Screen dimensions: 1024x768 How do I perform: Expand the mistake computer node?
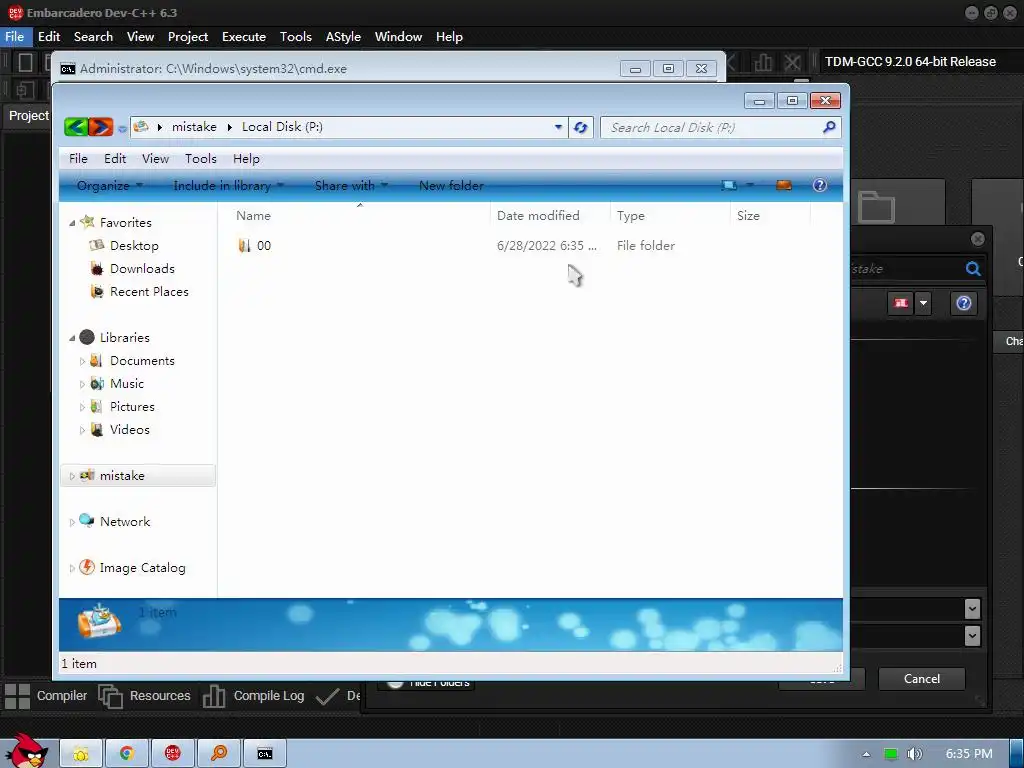[x=72, y=476]
